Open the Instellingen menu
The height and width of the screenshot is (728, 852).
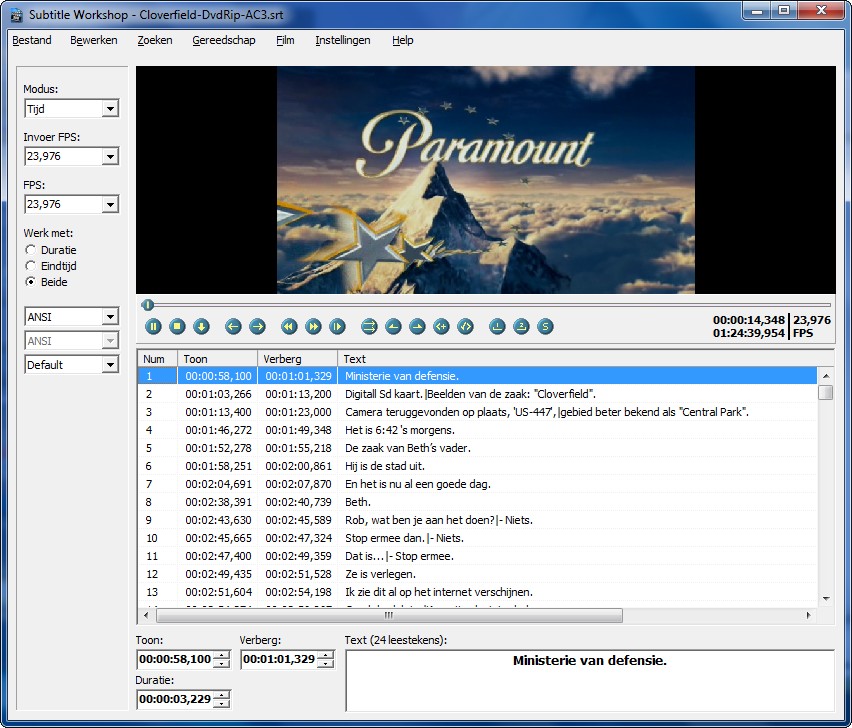click(343, 40)
